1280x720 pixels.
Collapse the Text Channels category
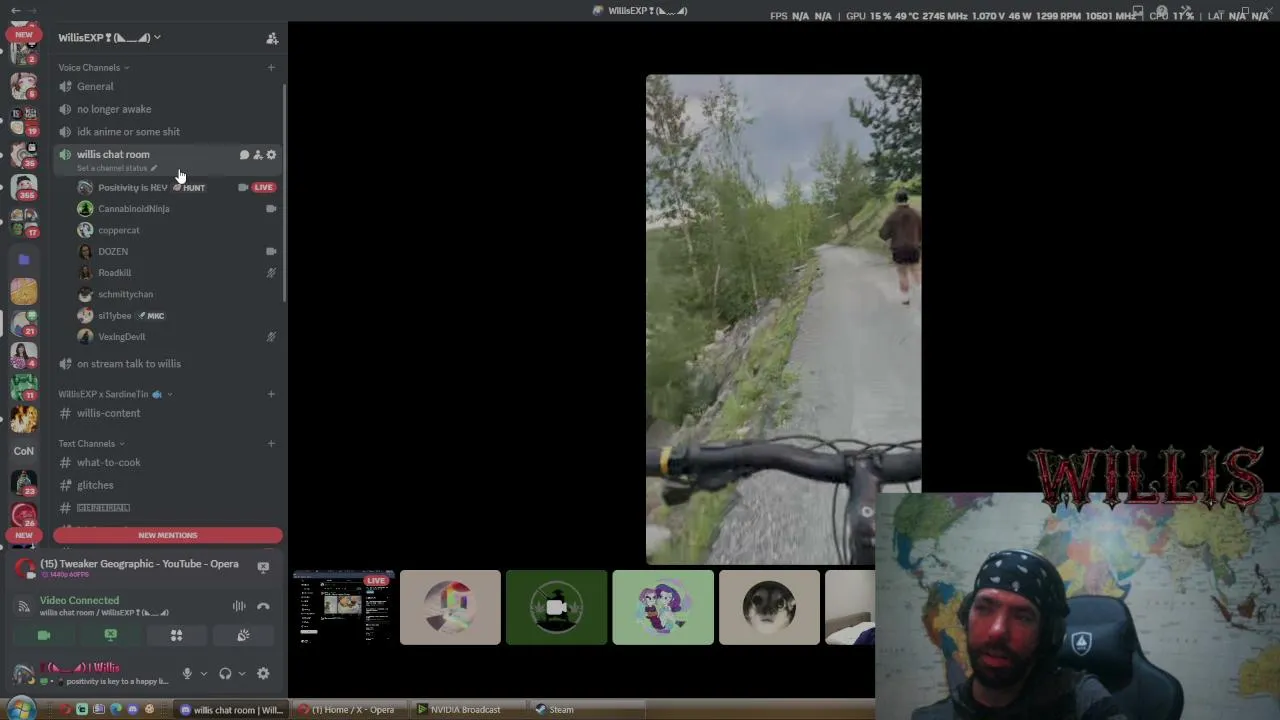(92, 443)
